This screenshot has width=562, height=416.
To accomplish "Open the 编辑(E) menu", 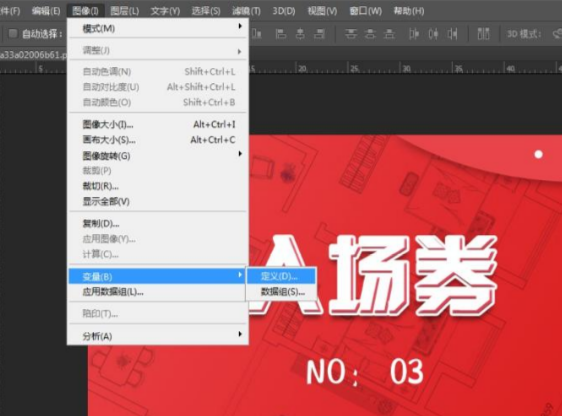I will point(46,11).
